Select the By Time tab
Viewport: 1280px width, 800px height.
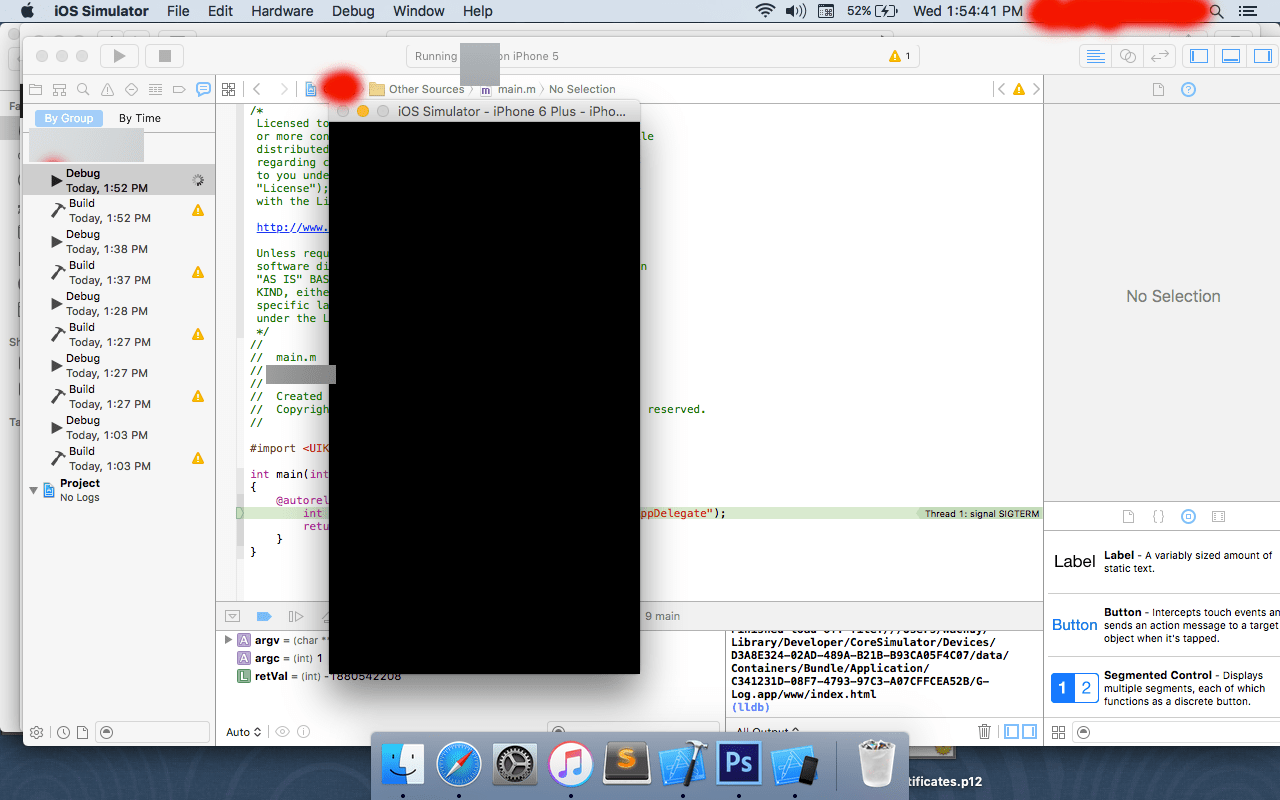click(140, 118)
